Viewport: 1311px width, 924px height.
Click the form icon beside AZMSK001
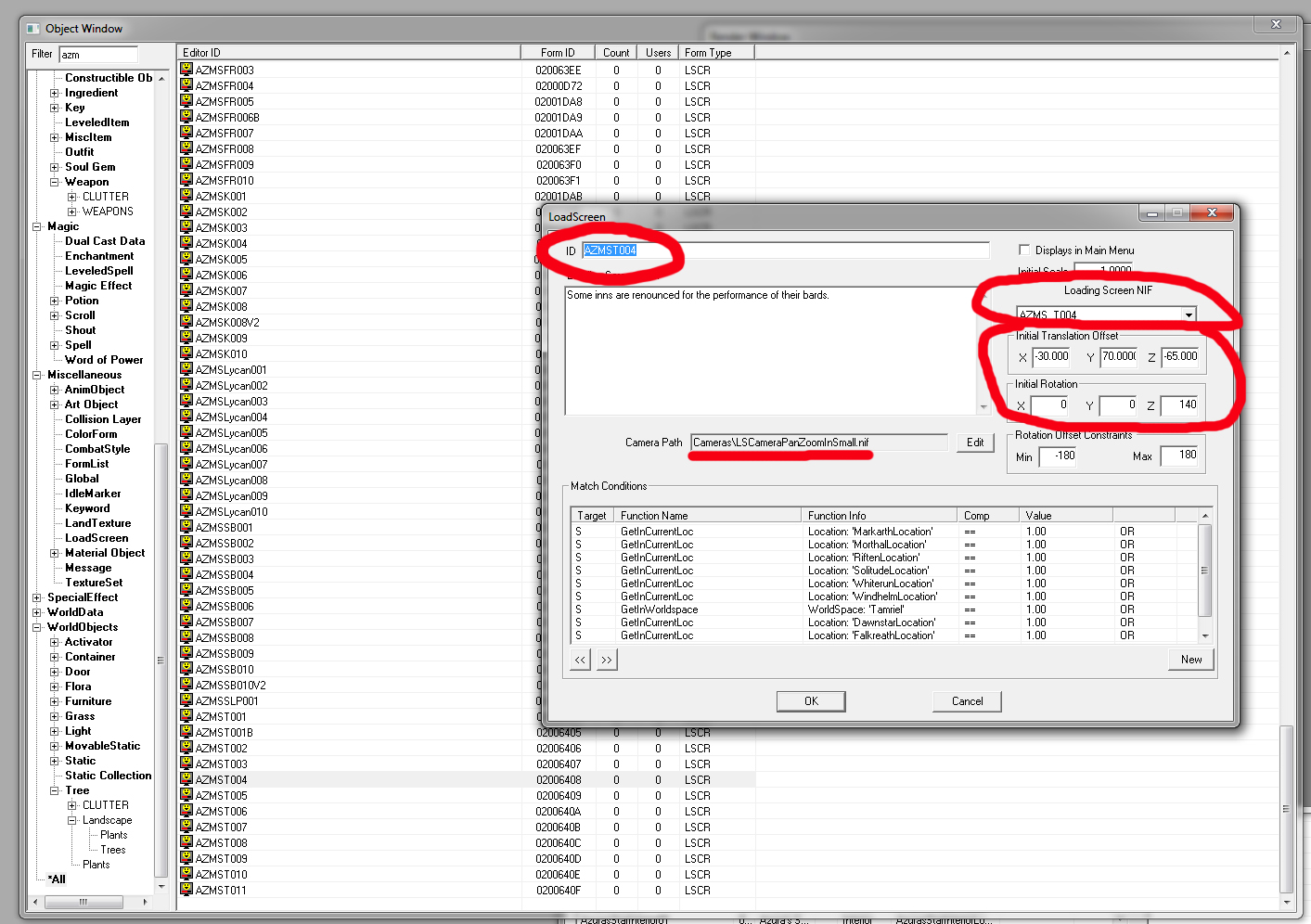(x=186, y=196)
